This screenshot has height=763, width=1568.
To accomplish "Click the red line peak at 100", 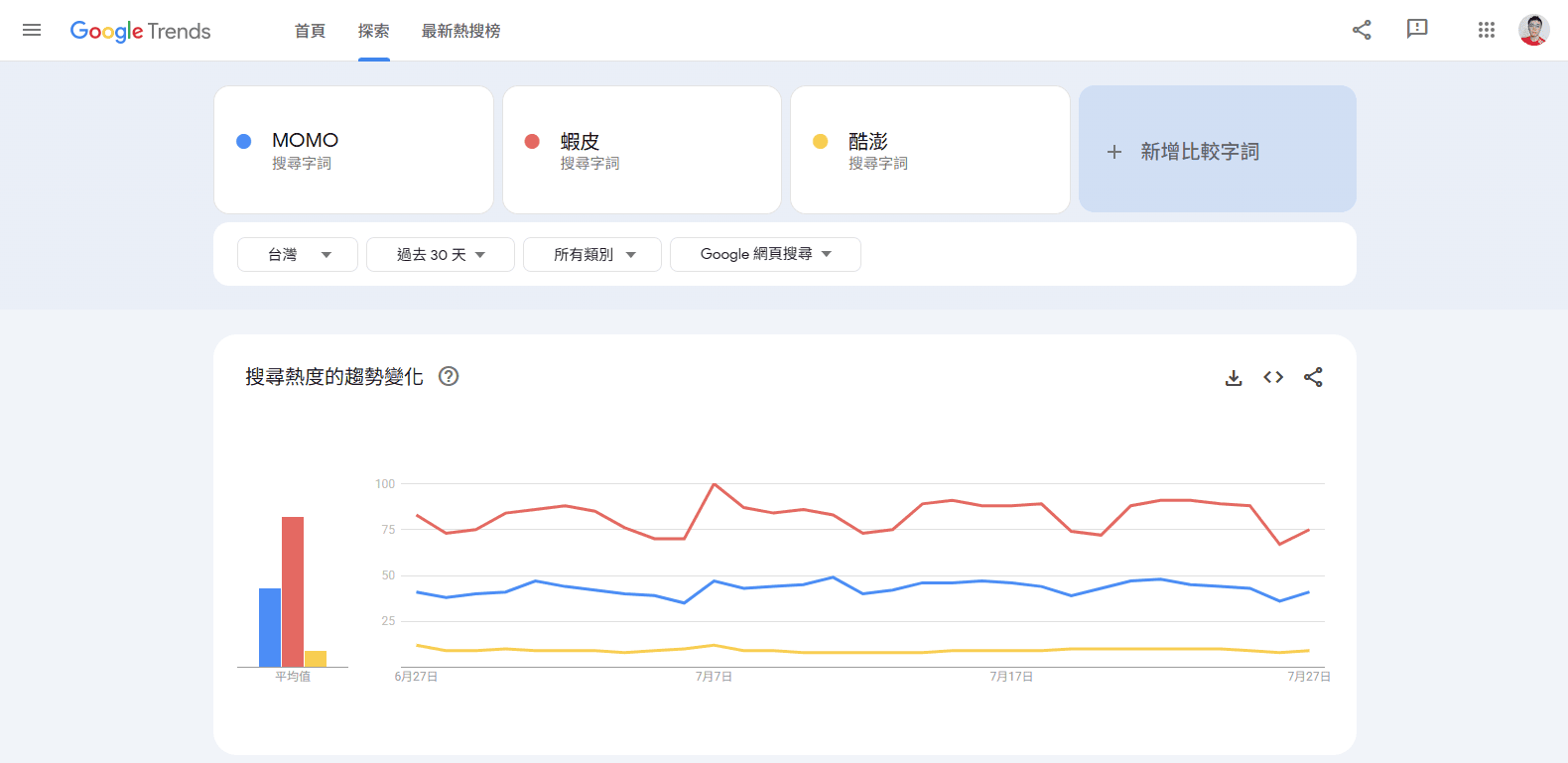I will (x=715, y=484).
